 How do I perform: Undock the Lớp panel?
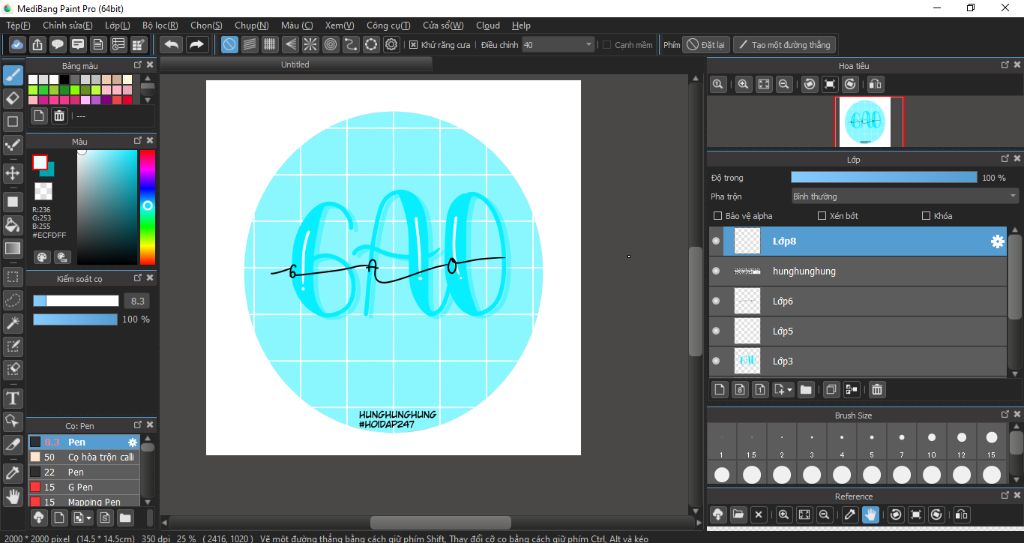[1004, 159]
